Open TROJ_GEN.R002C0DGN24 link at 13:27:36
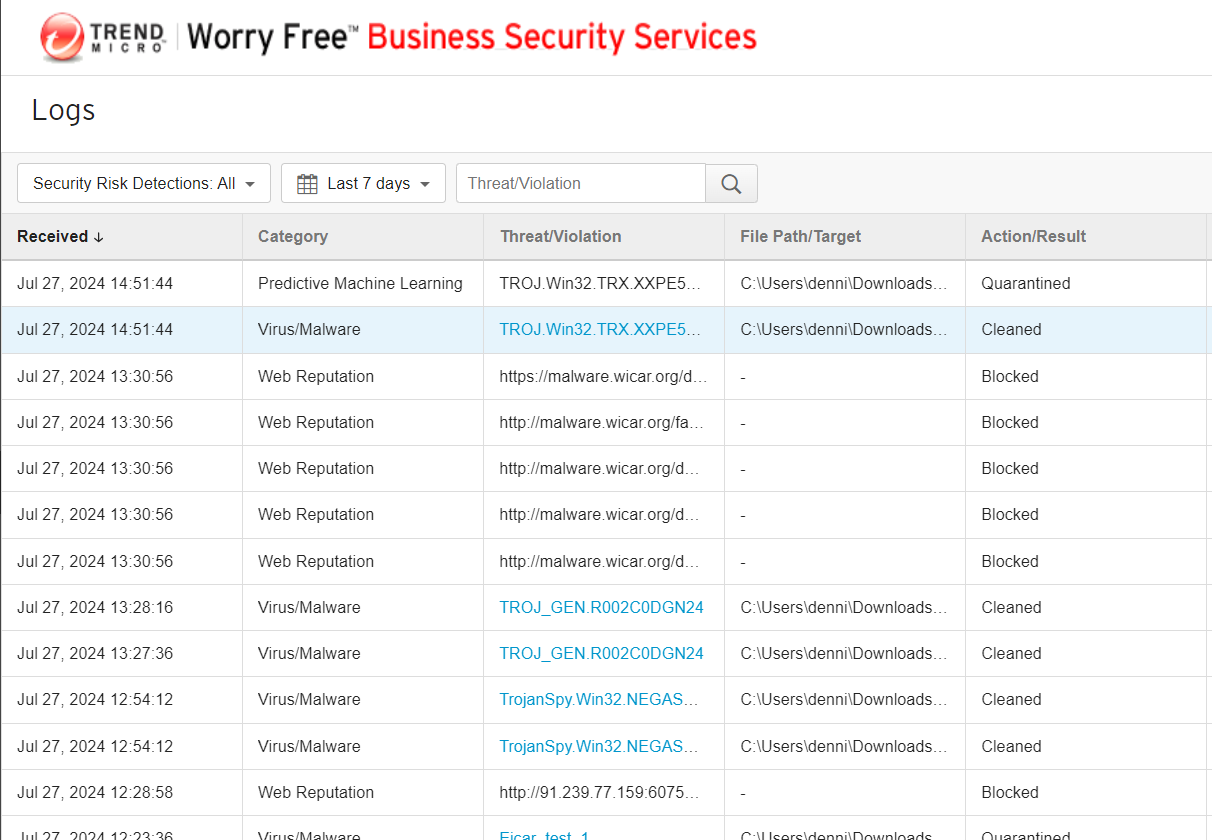 tap(601, 654)
